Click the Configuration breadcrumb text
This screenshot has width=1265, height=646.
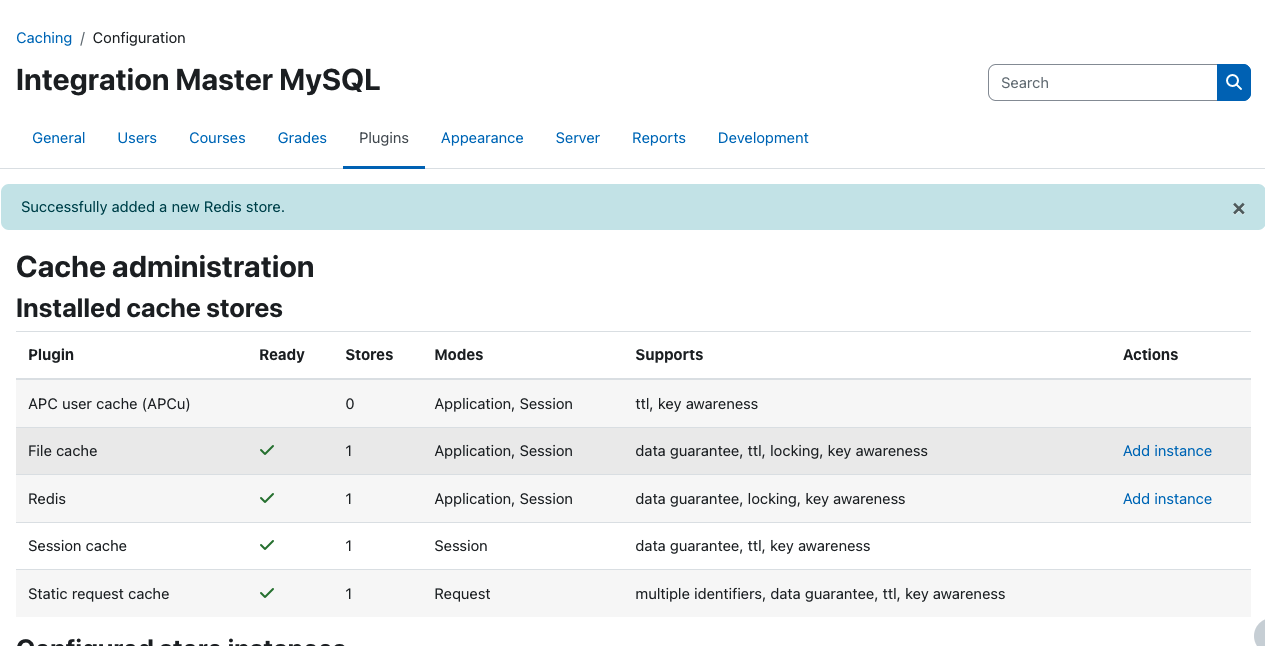click(x=139, y=38)
